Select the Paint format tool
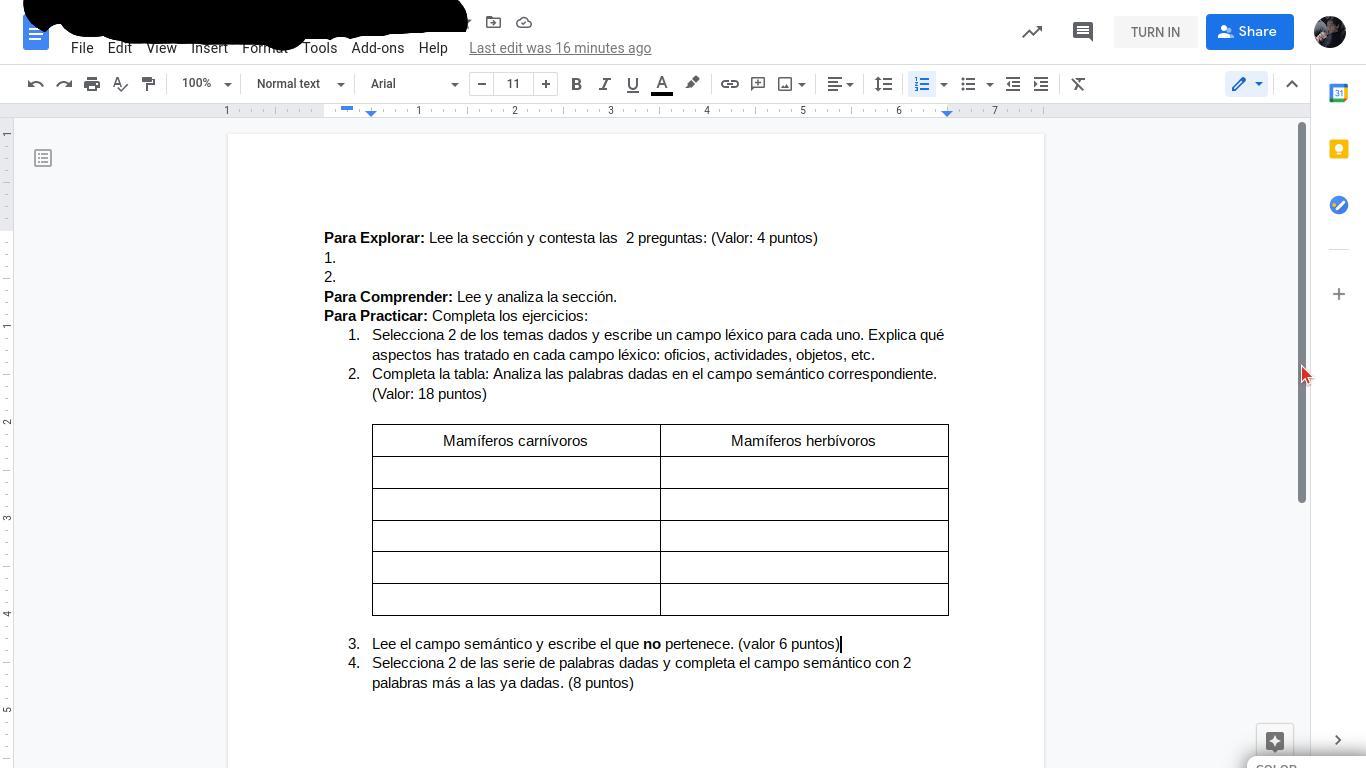This screenshot has width=1366, height=768. tap(148, 84)
